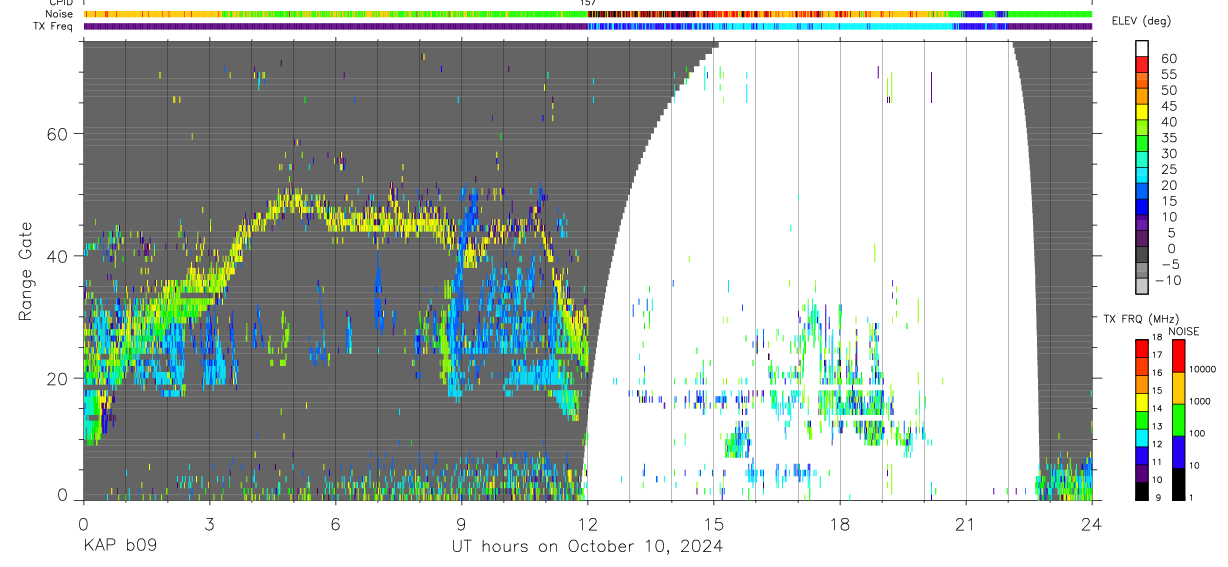The width and height of the screenshot is (1228, 567).
Task: Click the 'TX Freq' row label at top
Action: (54, 25)
